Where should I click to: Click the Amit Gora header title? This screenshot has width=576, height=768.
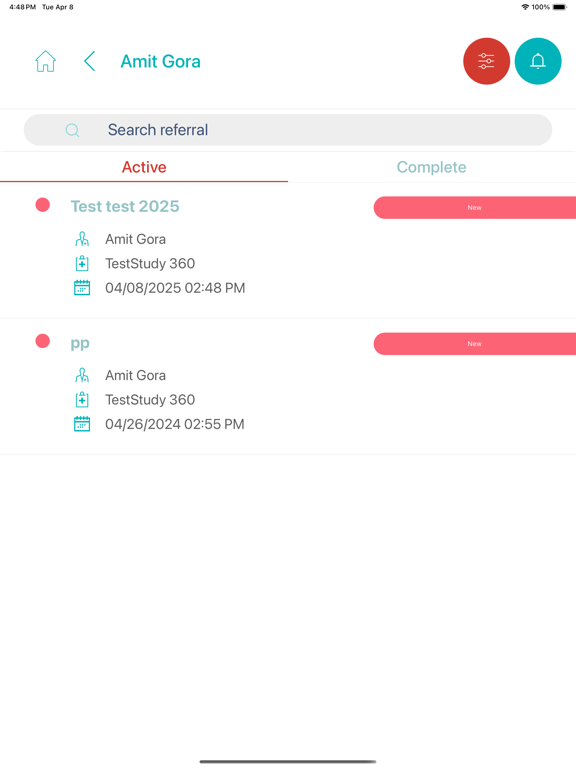(161, 62)
